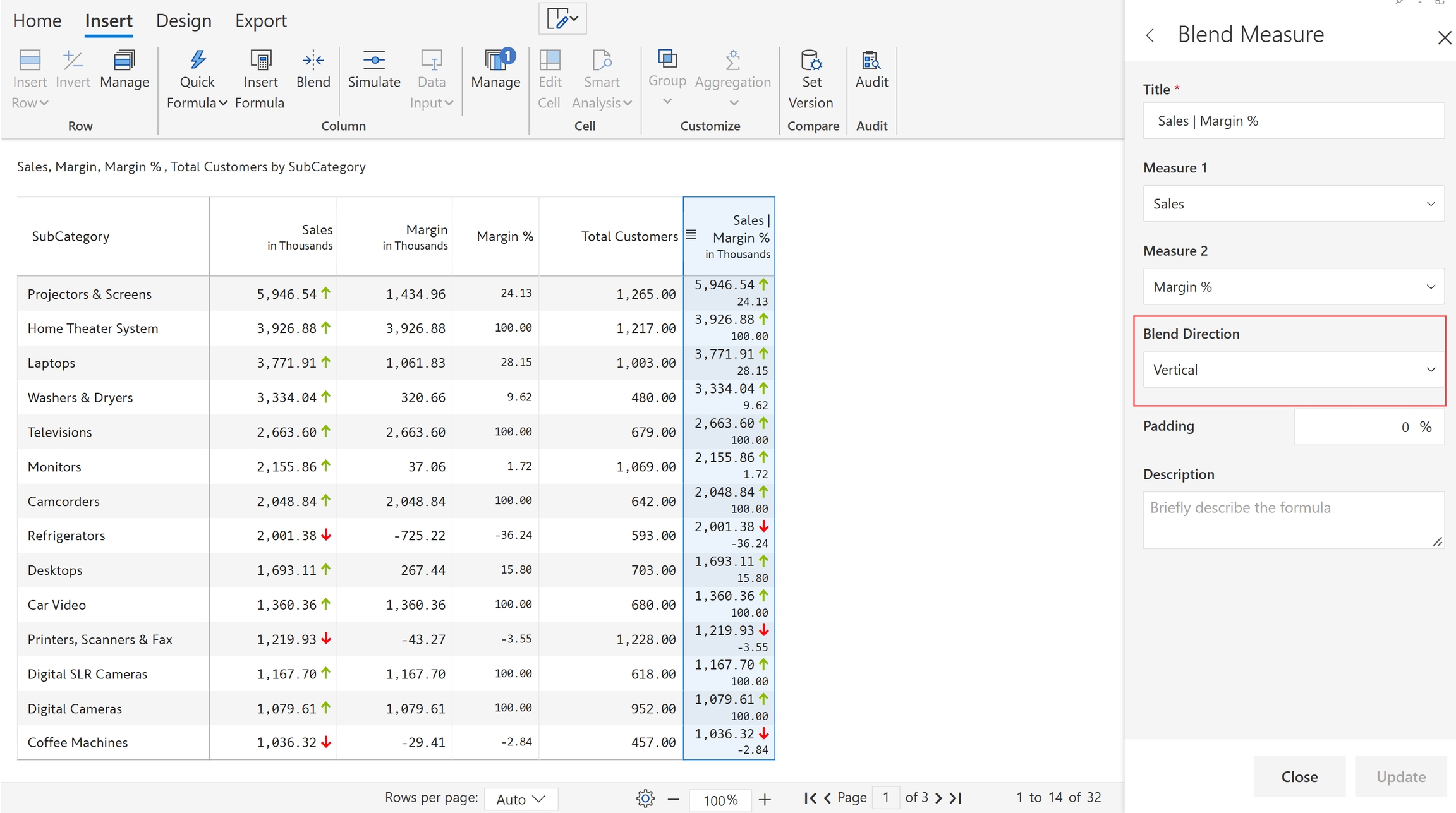Open Set Version compare tool

tap(811, 61)
